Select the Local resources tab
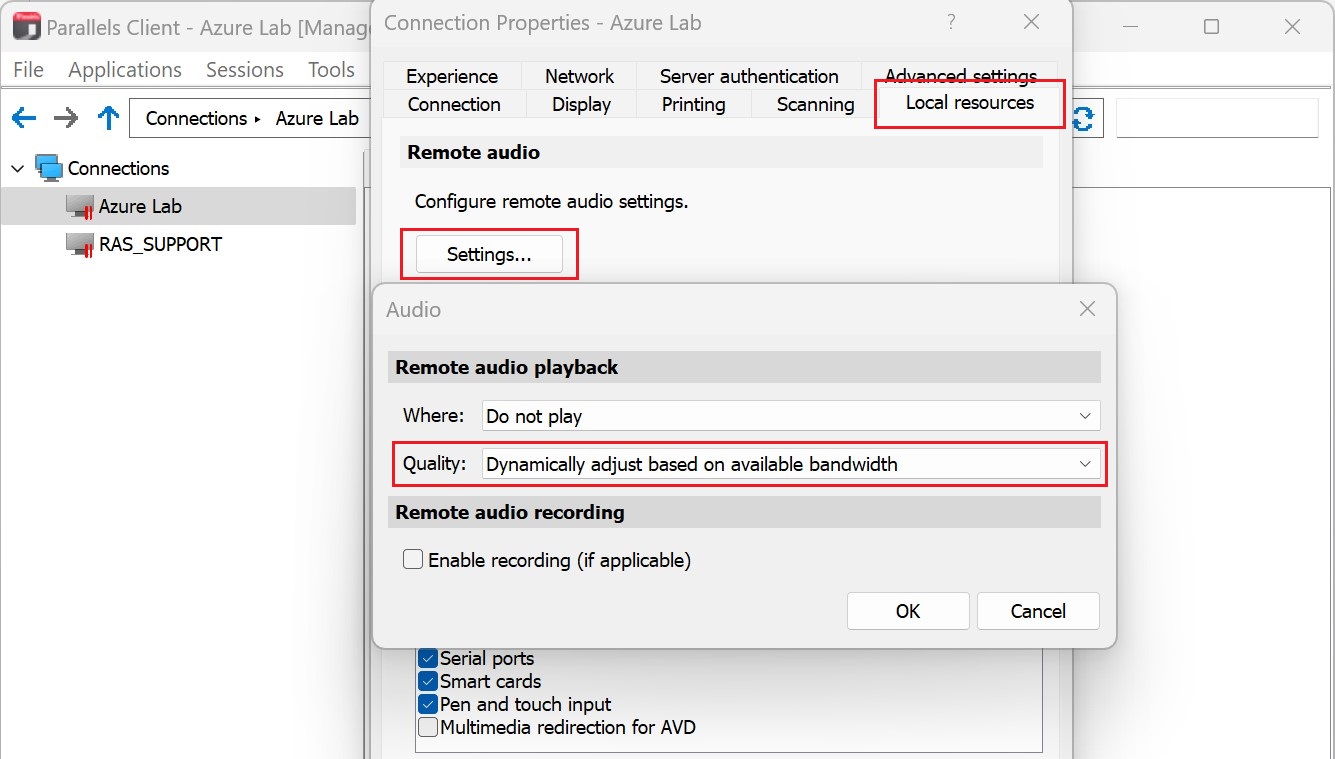Screen dimensions: 1335x759 (970, 103)
